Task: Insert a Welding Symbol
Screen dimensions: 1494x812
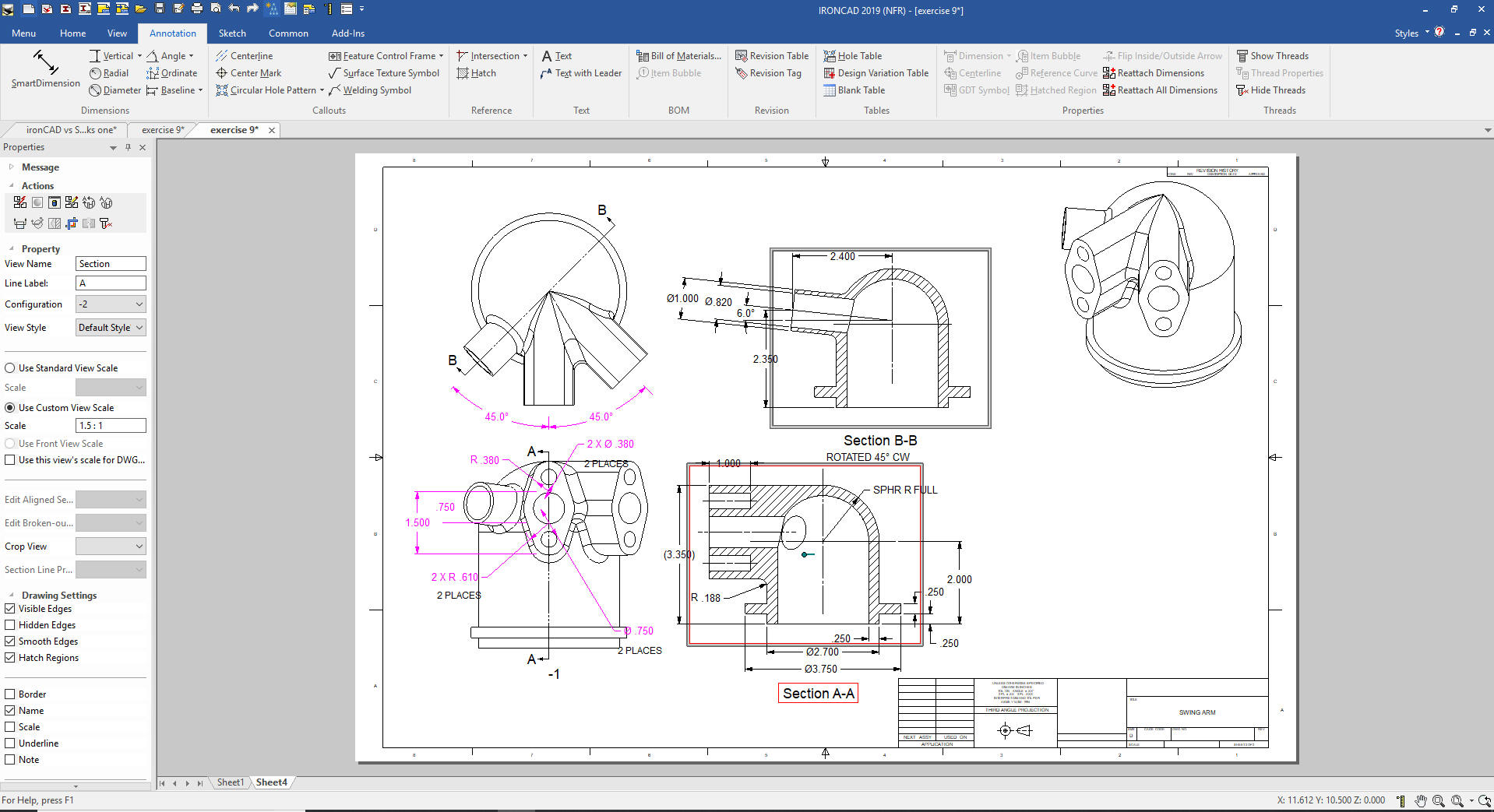Action: [370, 90]
